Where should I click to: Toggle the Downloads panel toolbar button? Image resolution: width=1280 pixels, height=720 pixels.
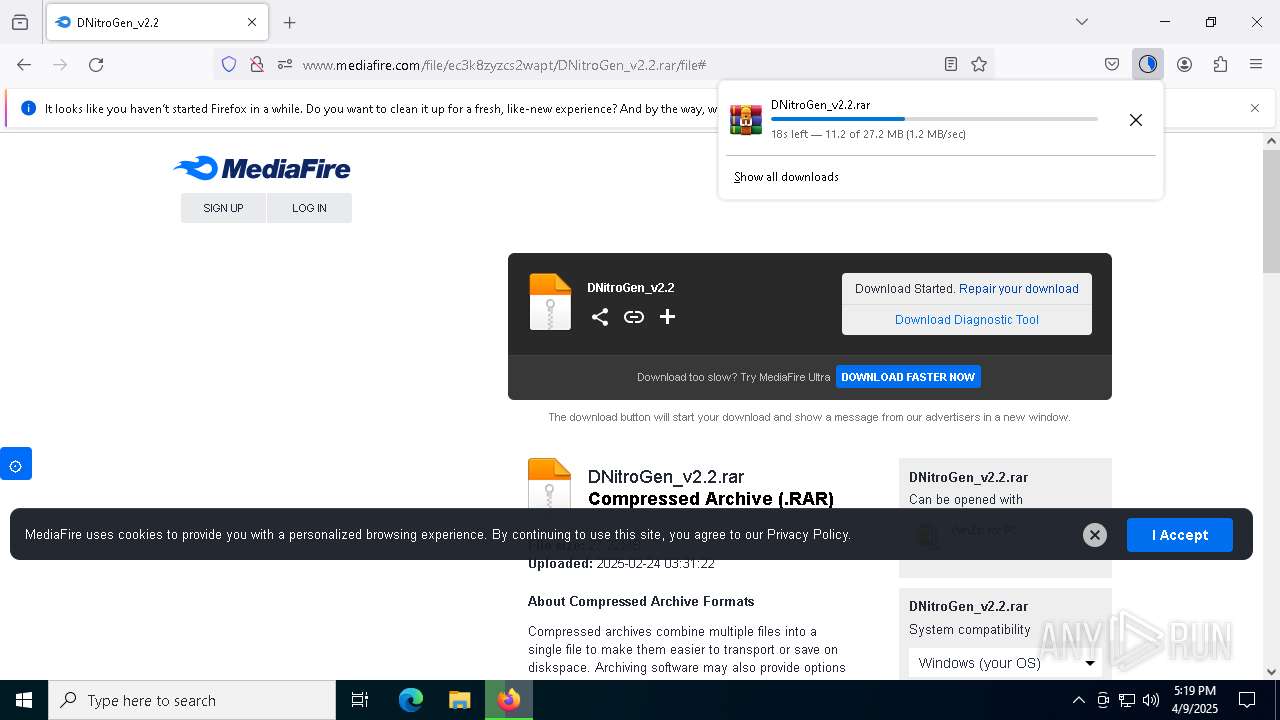[1148, 64]
